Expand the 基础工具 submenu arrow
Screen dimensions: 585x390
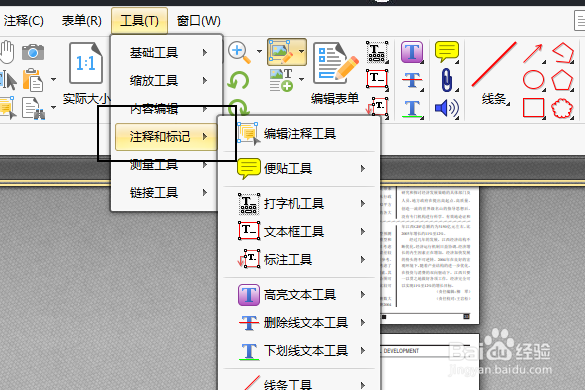[x=205, y=53]
